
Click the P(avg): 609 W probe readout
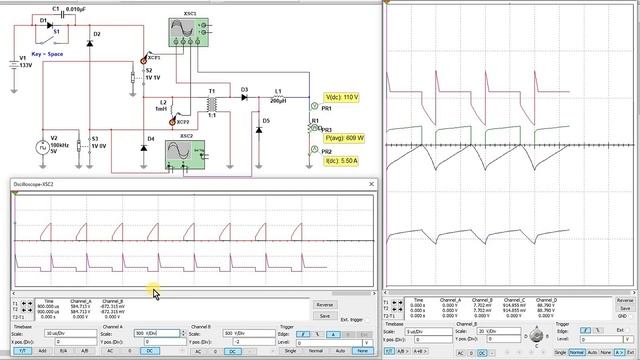tap(344, 138)
